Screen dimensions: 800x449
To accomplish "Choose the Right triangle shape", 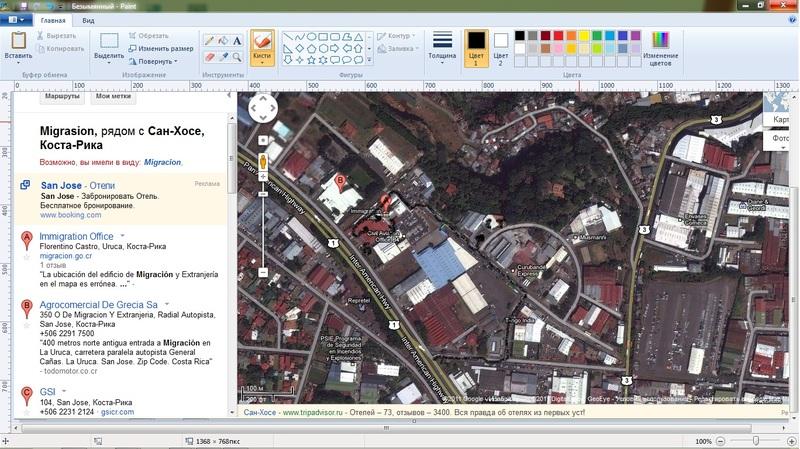I will 288,48.
